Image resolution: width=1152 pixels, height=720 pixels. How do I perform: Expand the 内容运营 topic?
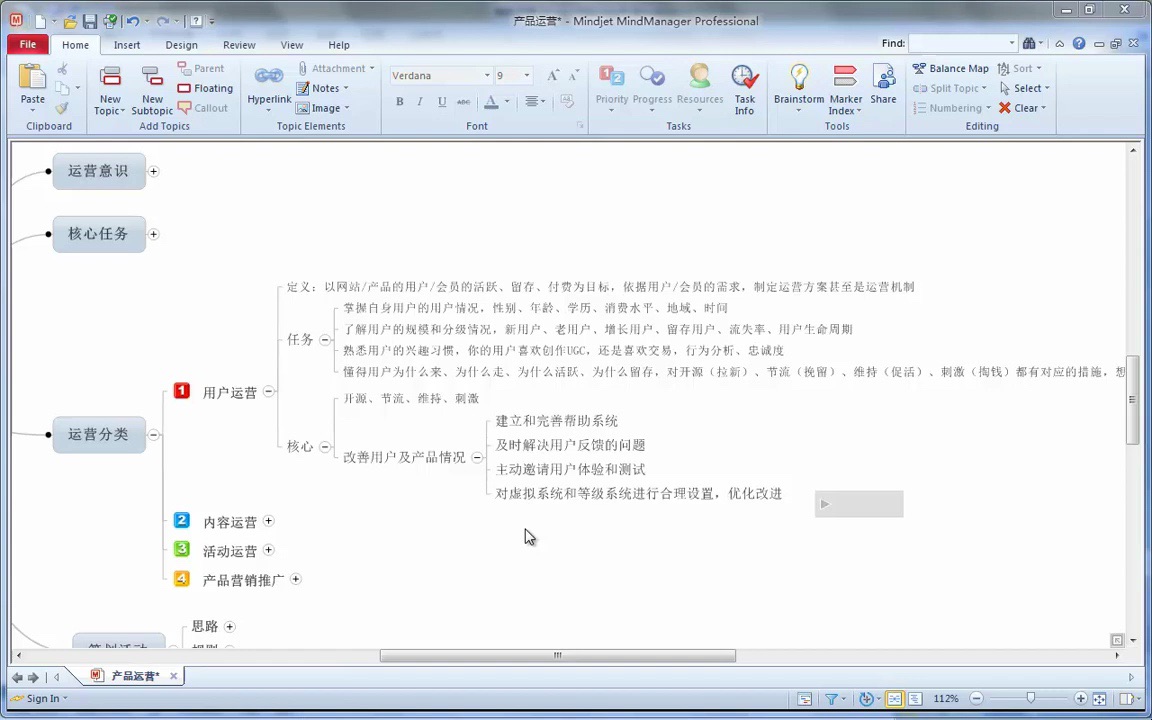point(268,521)
